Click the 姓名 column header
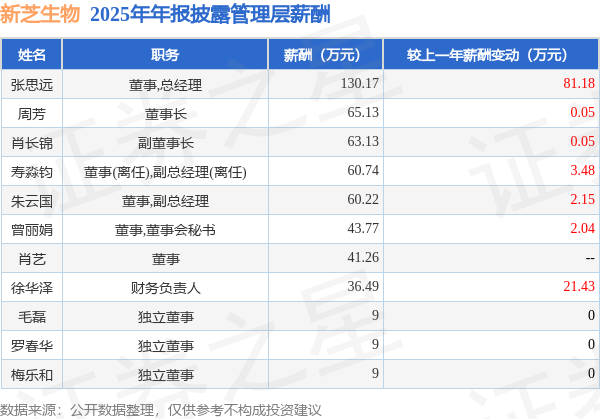This screenshot has width=600, height=419. point(32,55)
